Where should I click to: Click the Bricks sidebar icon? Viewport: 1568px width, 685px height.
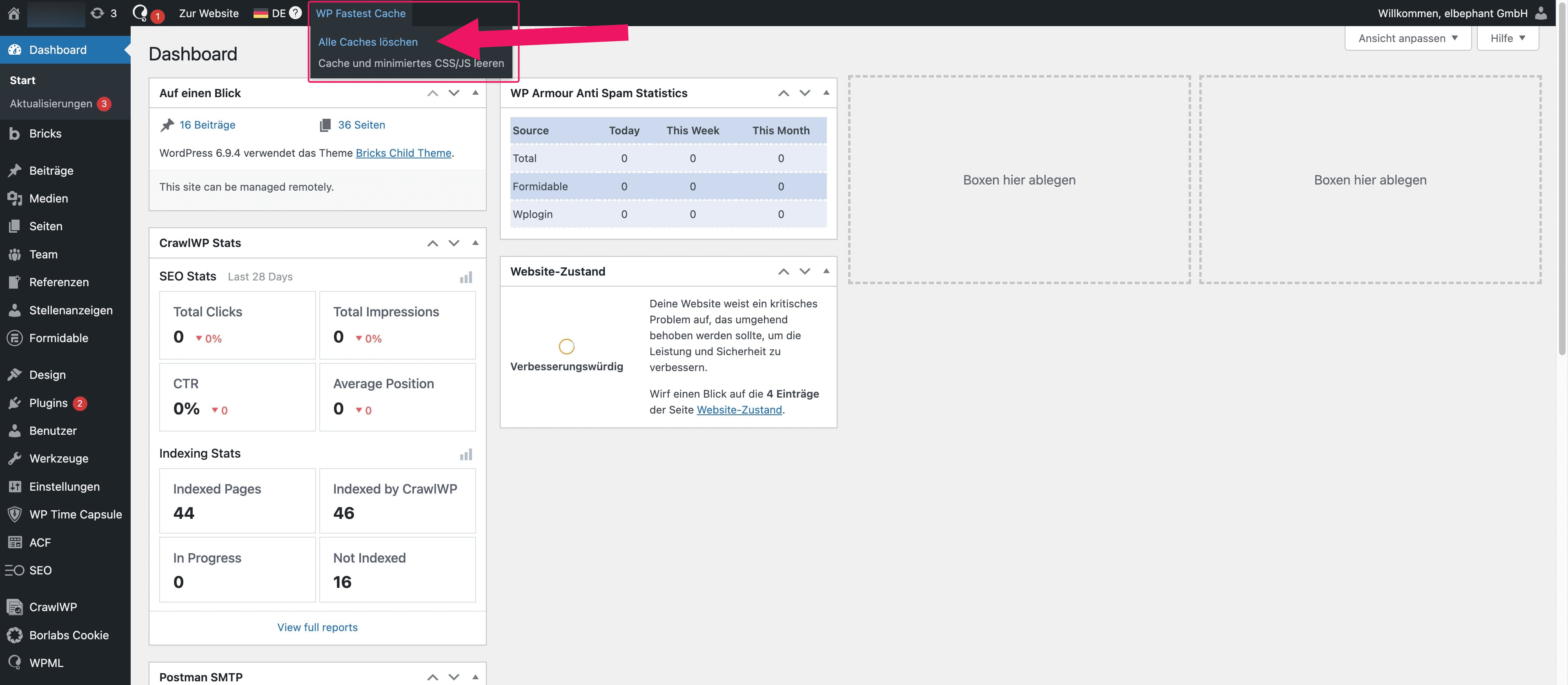point(15,133)
